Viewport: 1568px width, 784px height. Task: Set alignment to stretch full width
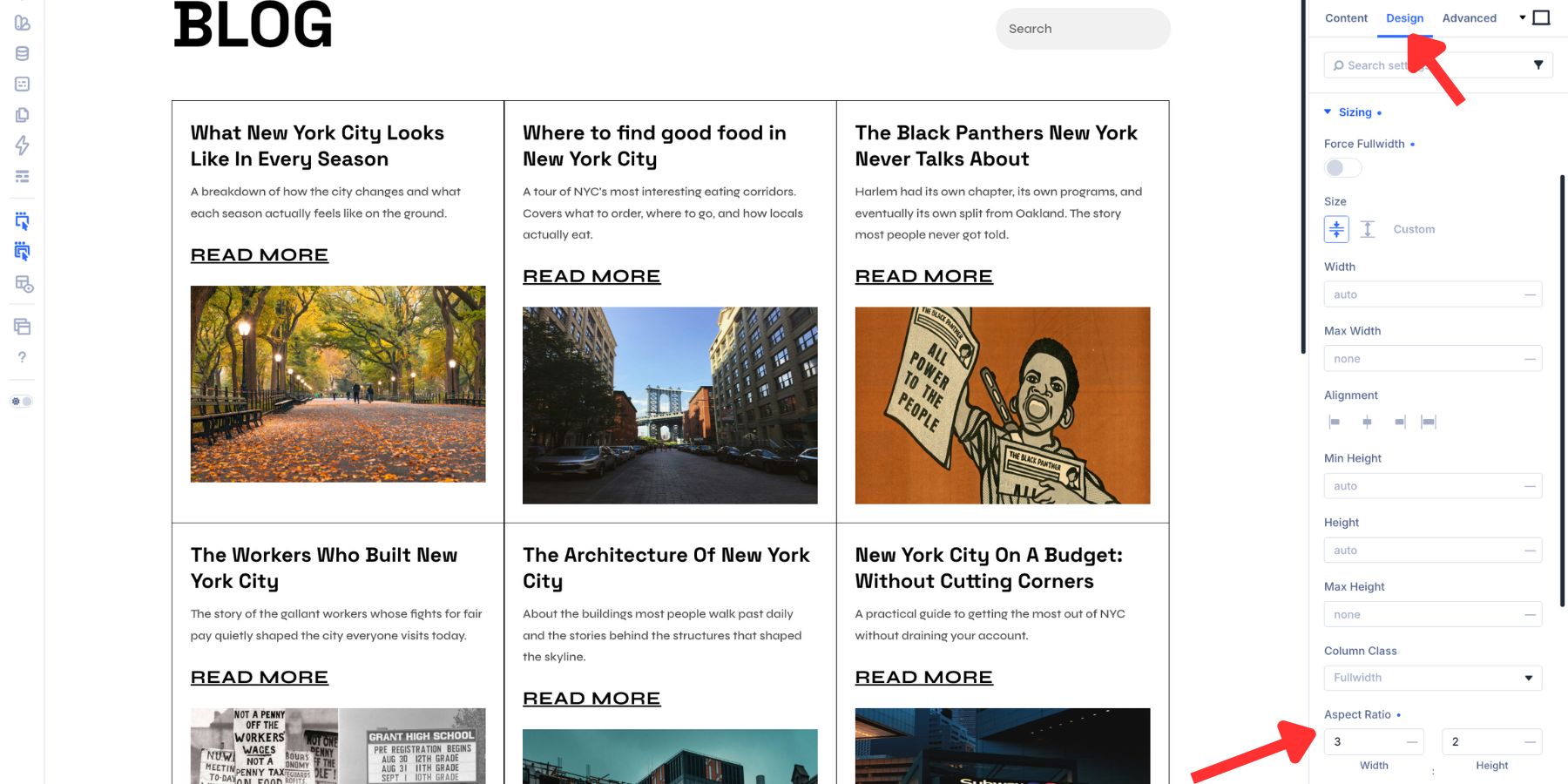point(1429,422)
